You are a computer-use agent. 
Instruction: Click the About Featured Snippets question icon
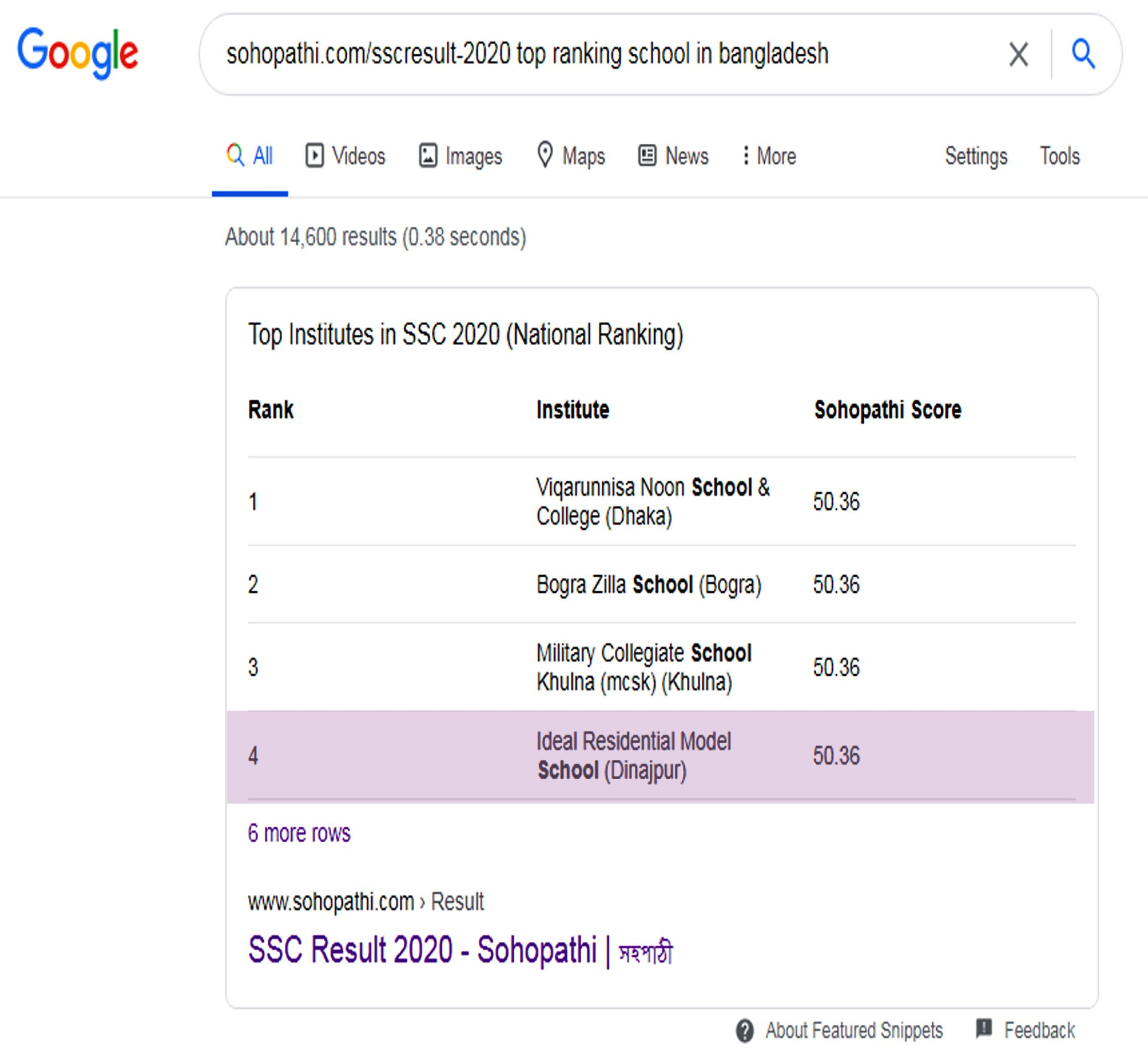[x=744, y=1030]
